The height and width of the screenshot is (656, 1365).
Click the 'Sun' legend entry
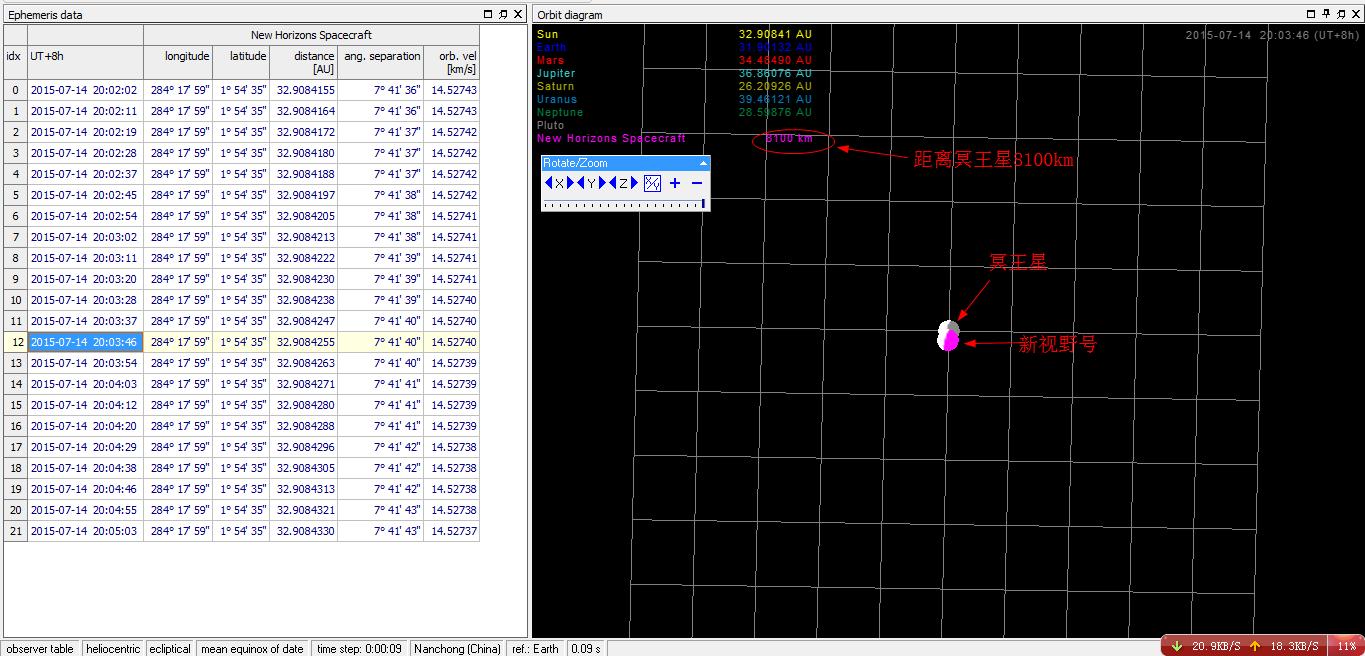(x=548, y=34)
